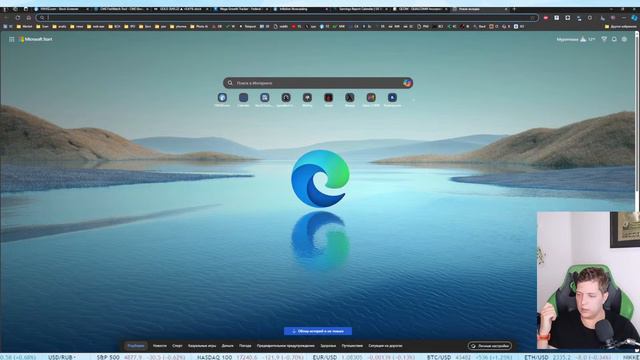Select the Ситуация на дорогах feed tab
The image size is (640, 360).
(x=385, y=346)
